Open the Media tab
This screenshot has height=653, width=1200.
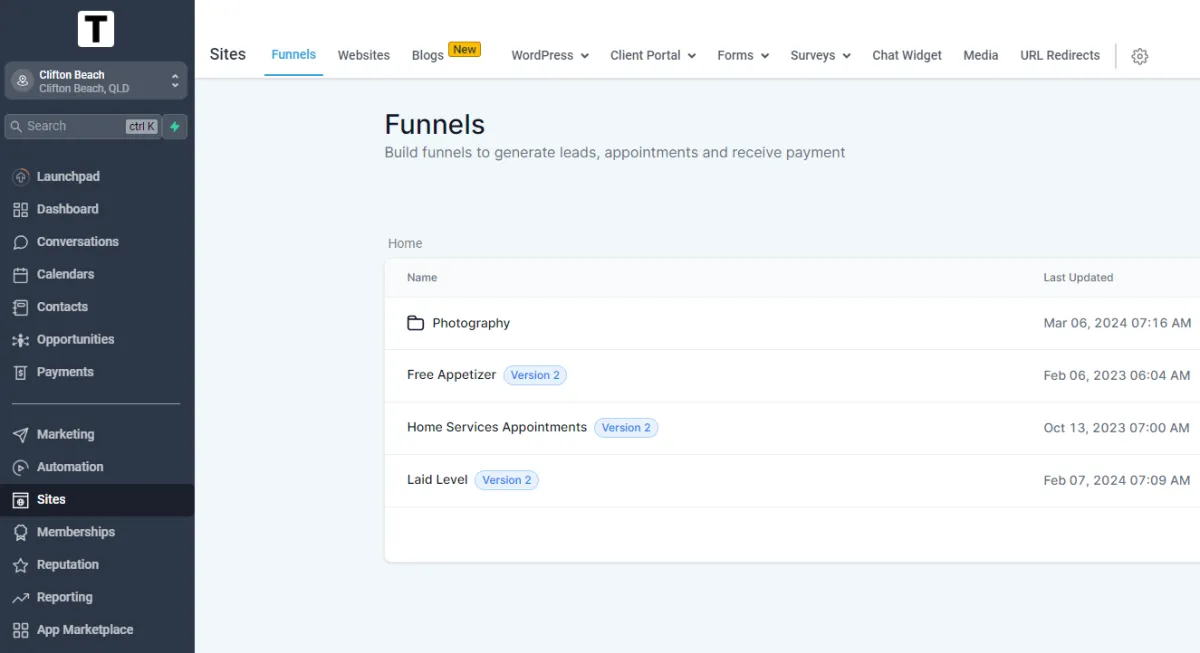pos(981,56)
